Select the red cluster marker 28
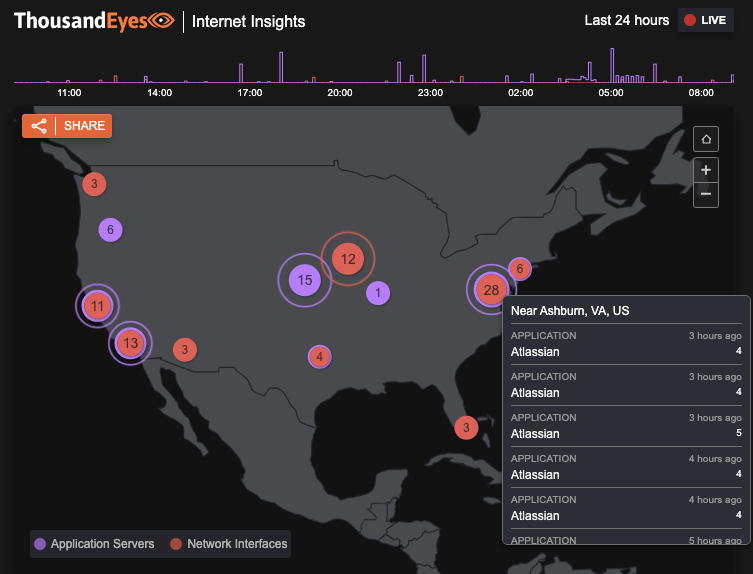 491,290
